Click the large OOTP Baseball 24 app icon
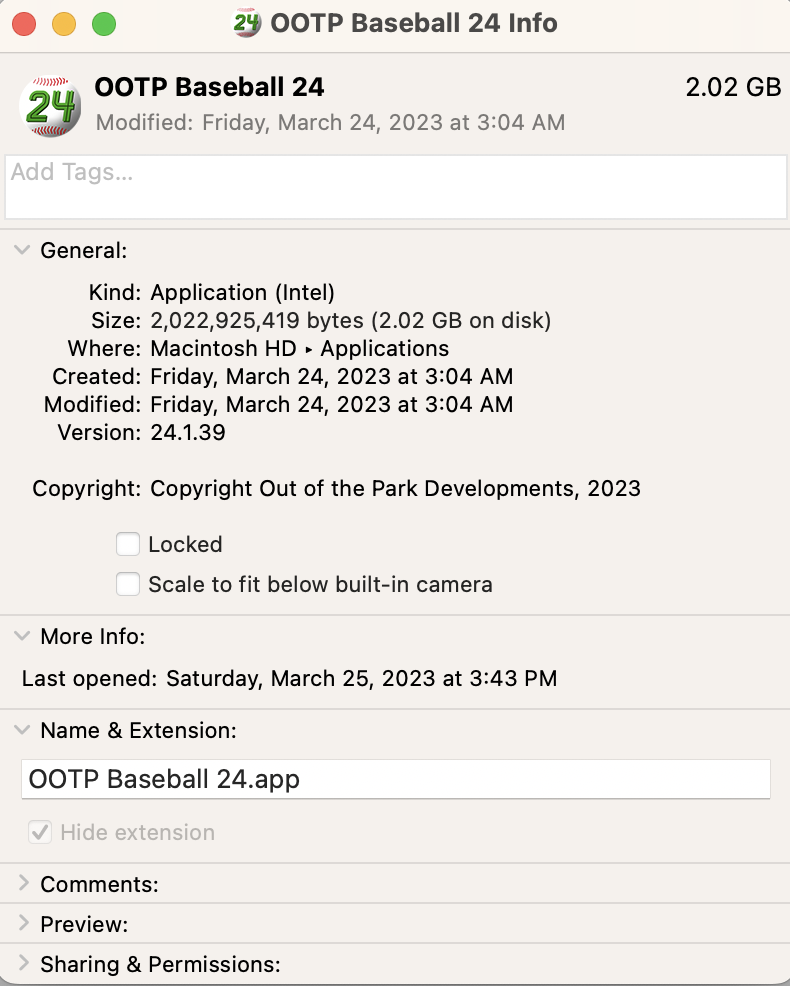This screenshot has width=790, height=986. click(50, 105)
